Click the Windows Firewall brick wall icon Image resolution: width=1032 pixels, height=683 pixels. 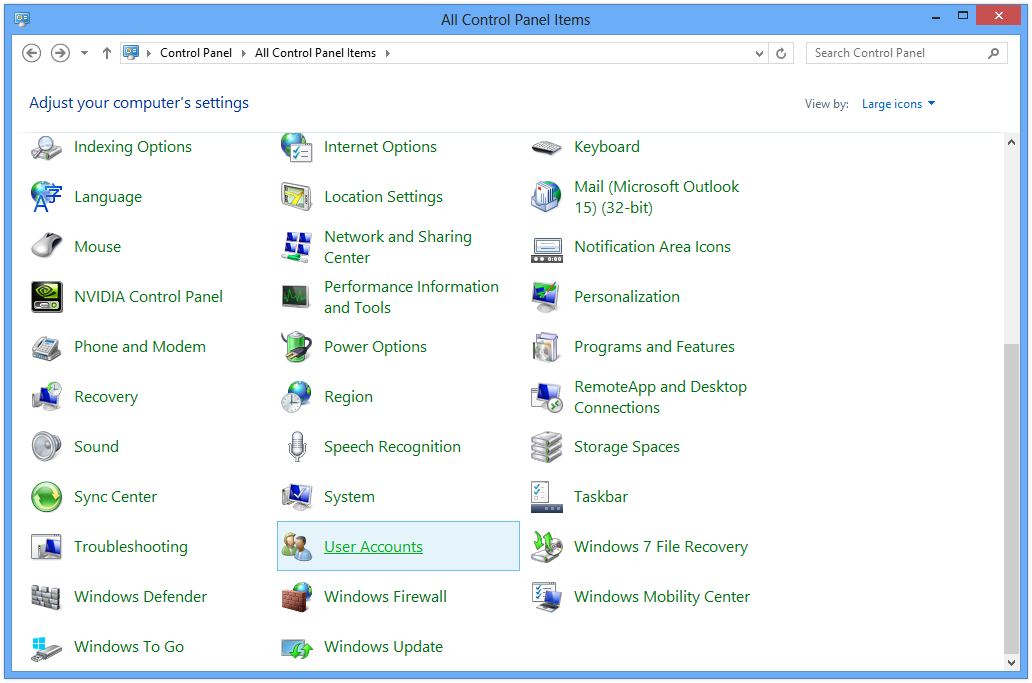point(297,597)
